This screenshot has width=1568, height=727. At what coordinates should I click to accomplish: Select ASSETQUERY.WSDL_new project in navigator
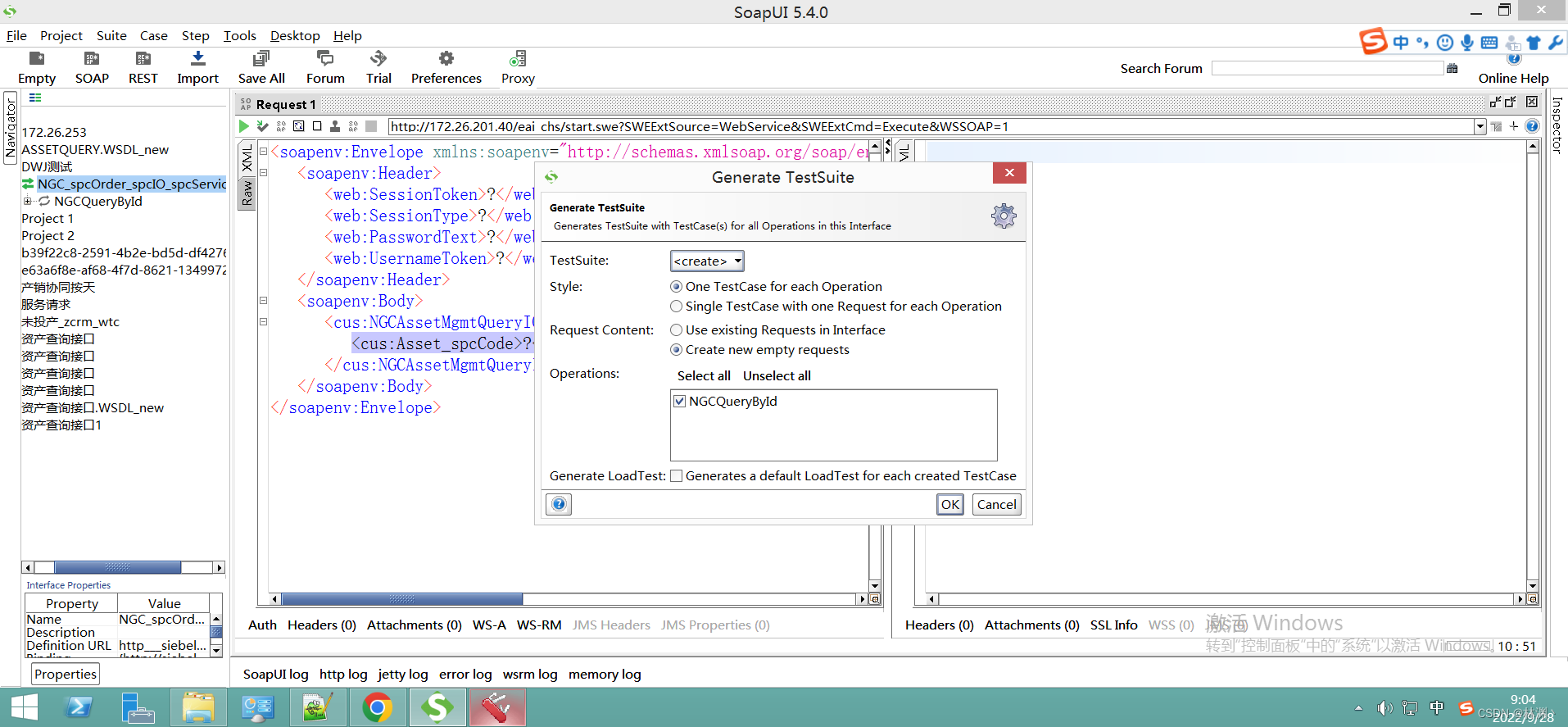pyautogui.click(x=95, y=149)
